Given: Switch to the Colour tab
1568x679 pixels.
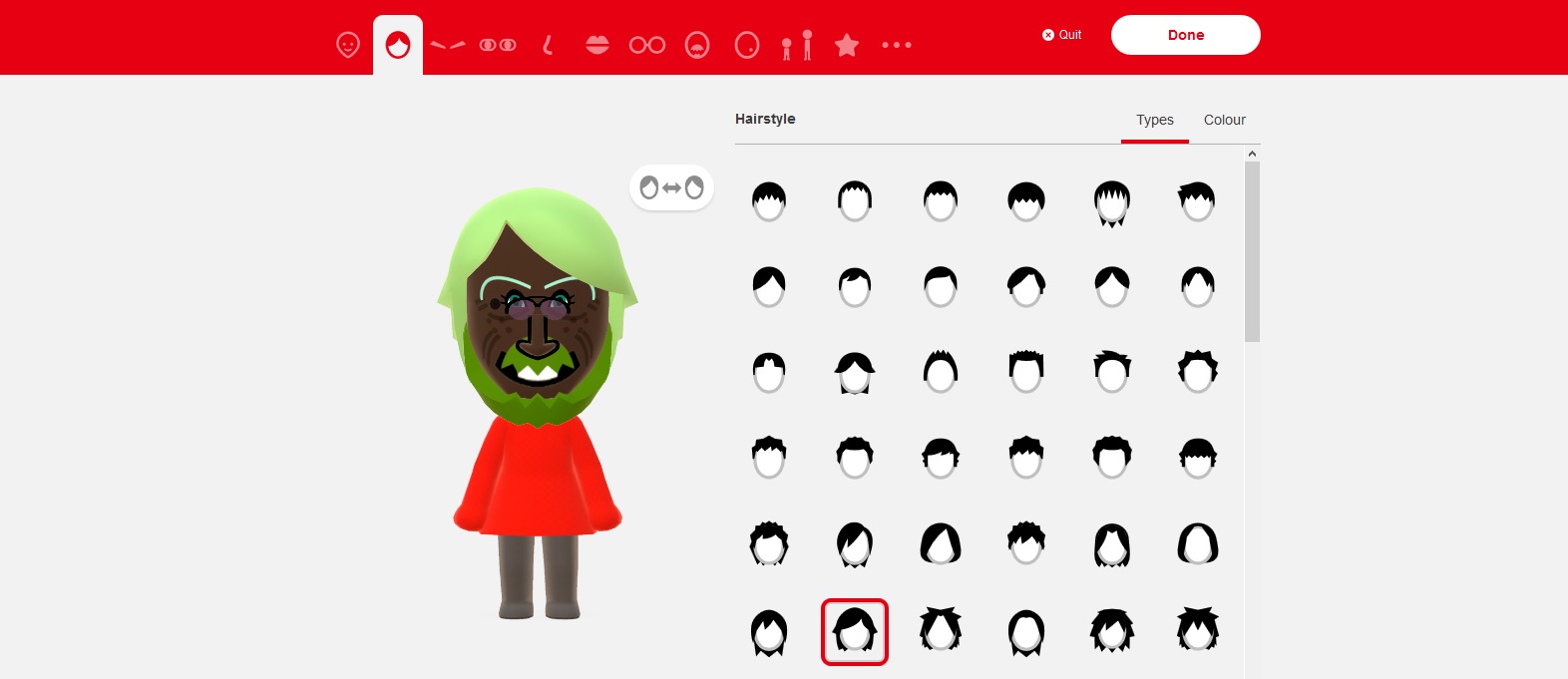Looking at the screenshot, I should [1225, 120].
